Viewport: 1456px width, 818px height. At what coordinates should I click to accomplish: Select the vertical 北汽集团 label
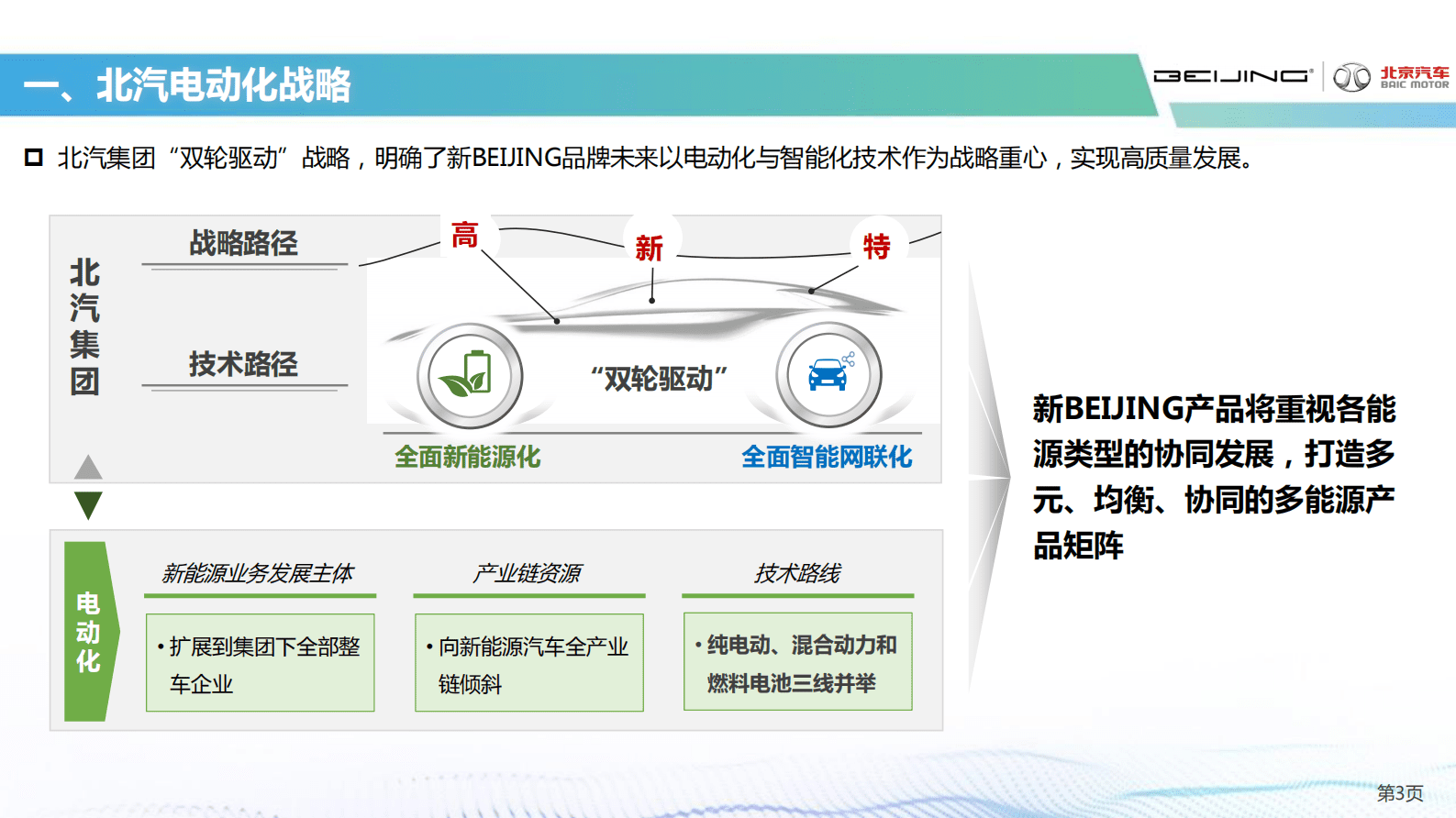click(85, 326)
